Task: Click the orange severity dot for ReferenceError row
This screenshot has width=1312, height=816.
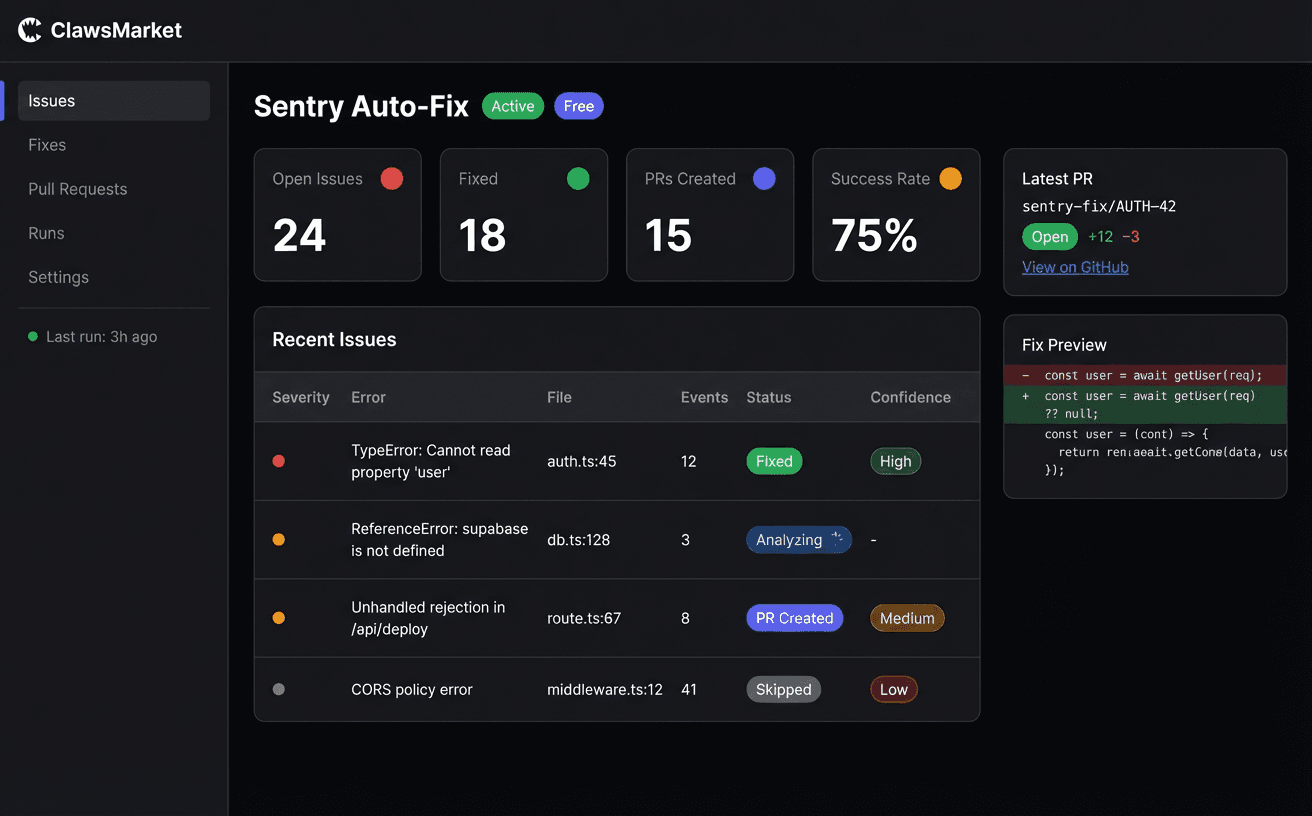Action: pos(278,539)
